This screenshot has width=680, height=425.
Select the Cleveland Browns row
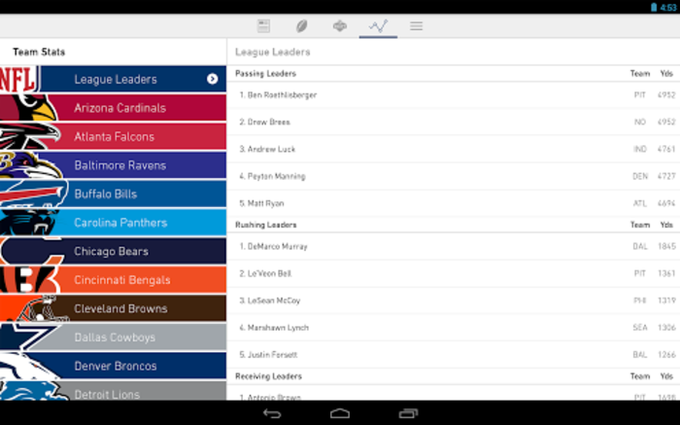click(113, 308)
